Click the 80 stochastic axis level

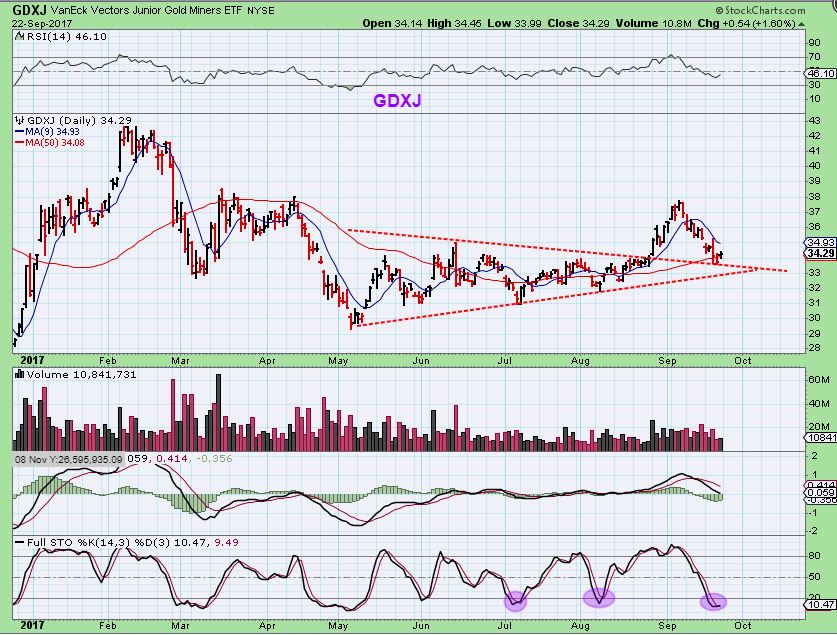[815, 555]
